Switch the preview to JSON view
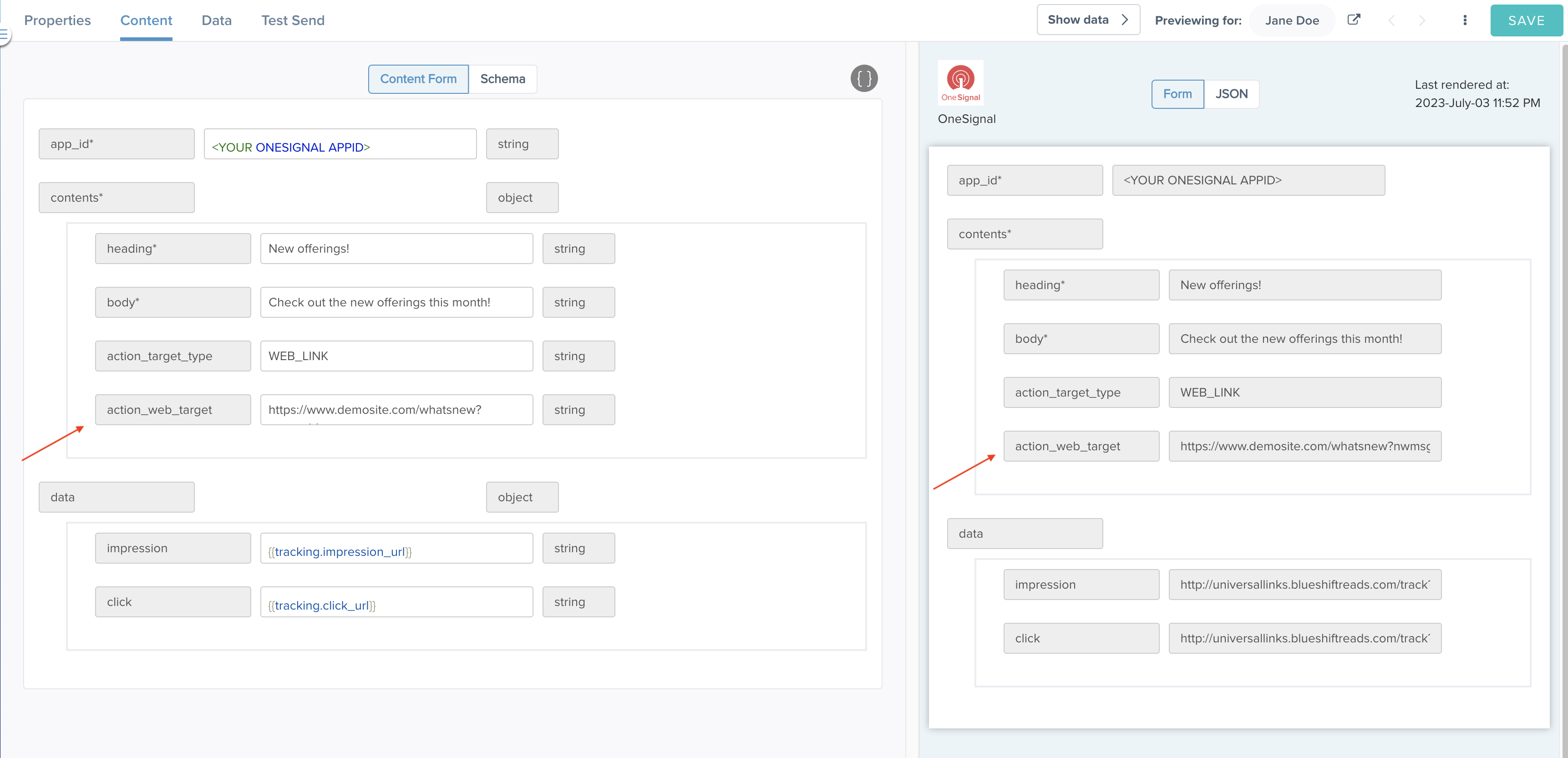Screen dimensions: 1568x758 click(x=1231, y=94)
